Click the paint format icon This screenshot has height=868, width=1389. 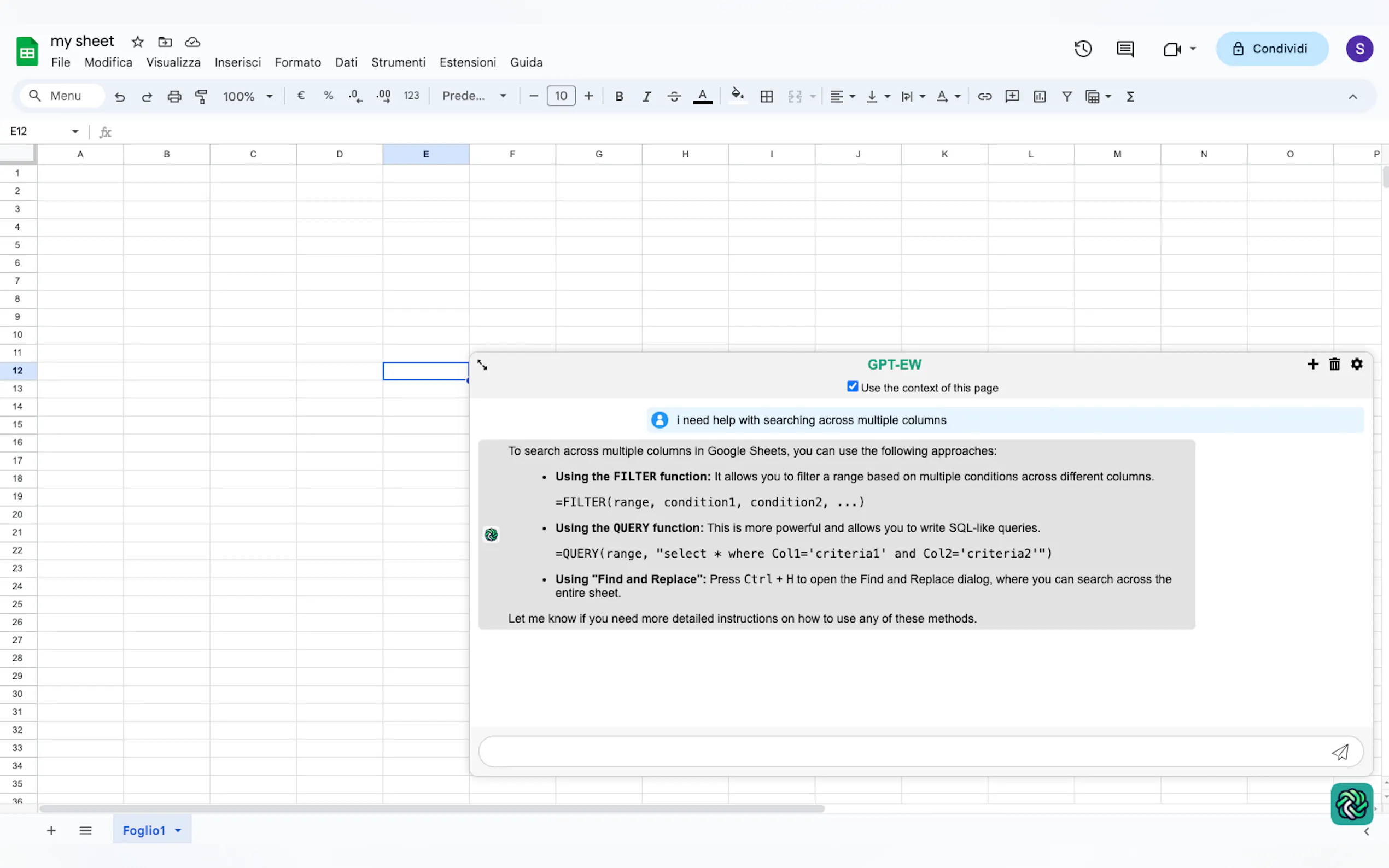click(x=201, y=96)
